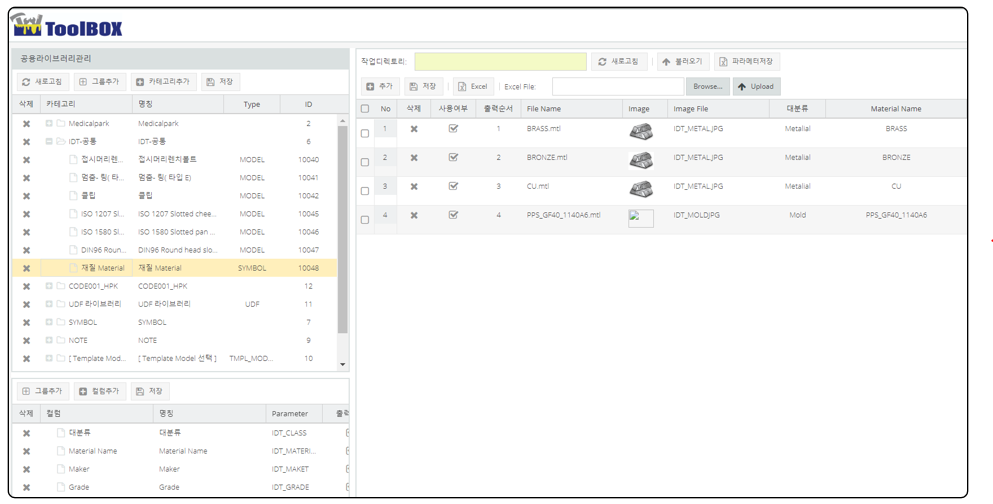Click the Type column header in category tree
The height and width of the screenshot is (504, 993).
(x=252, y=104)
